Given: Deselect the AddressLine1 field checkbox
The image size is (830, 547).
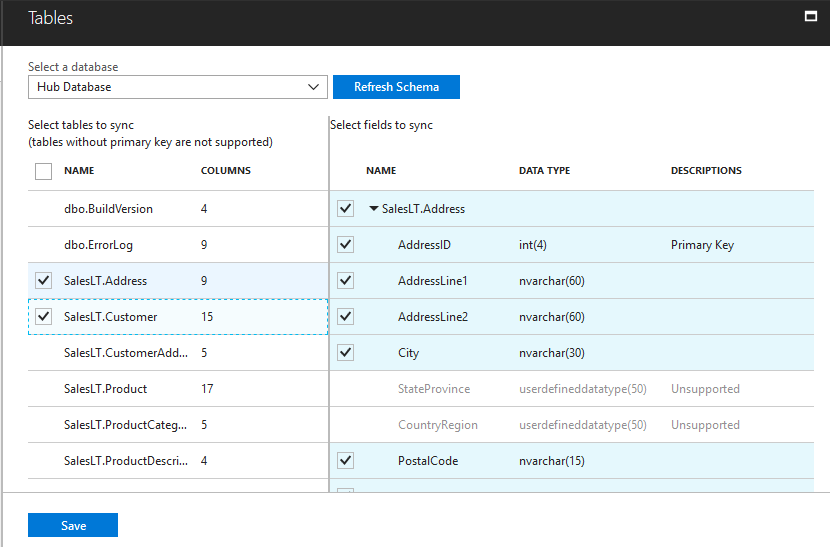Looking at the screenshot, I should 345,281.
